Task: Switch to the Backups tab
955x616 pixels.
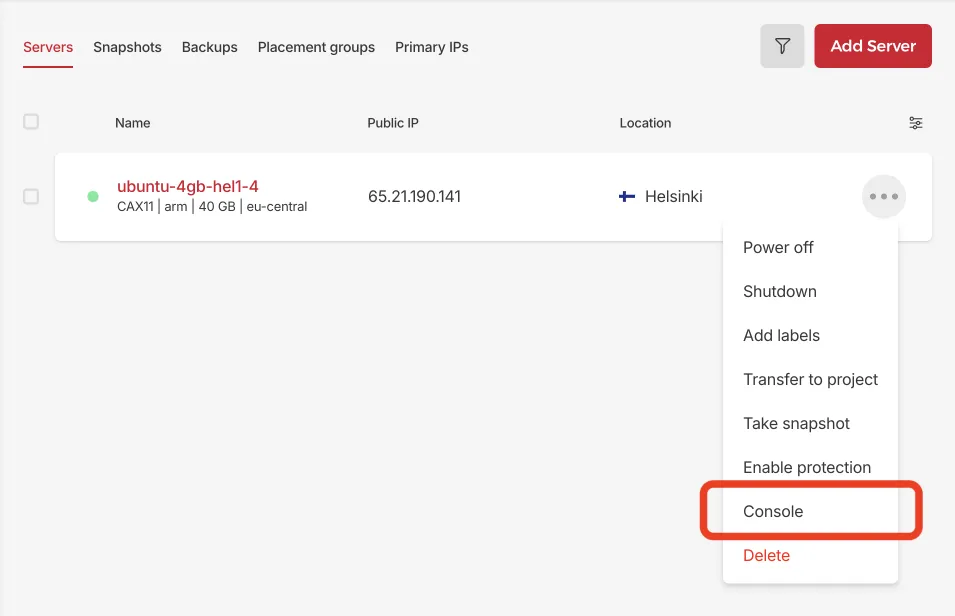Action: coord(210,47)
